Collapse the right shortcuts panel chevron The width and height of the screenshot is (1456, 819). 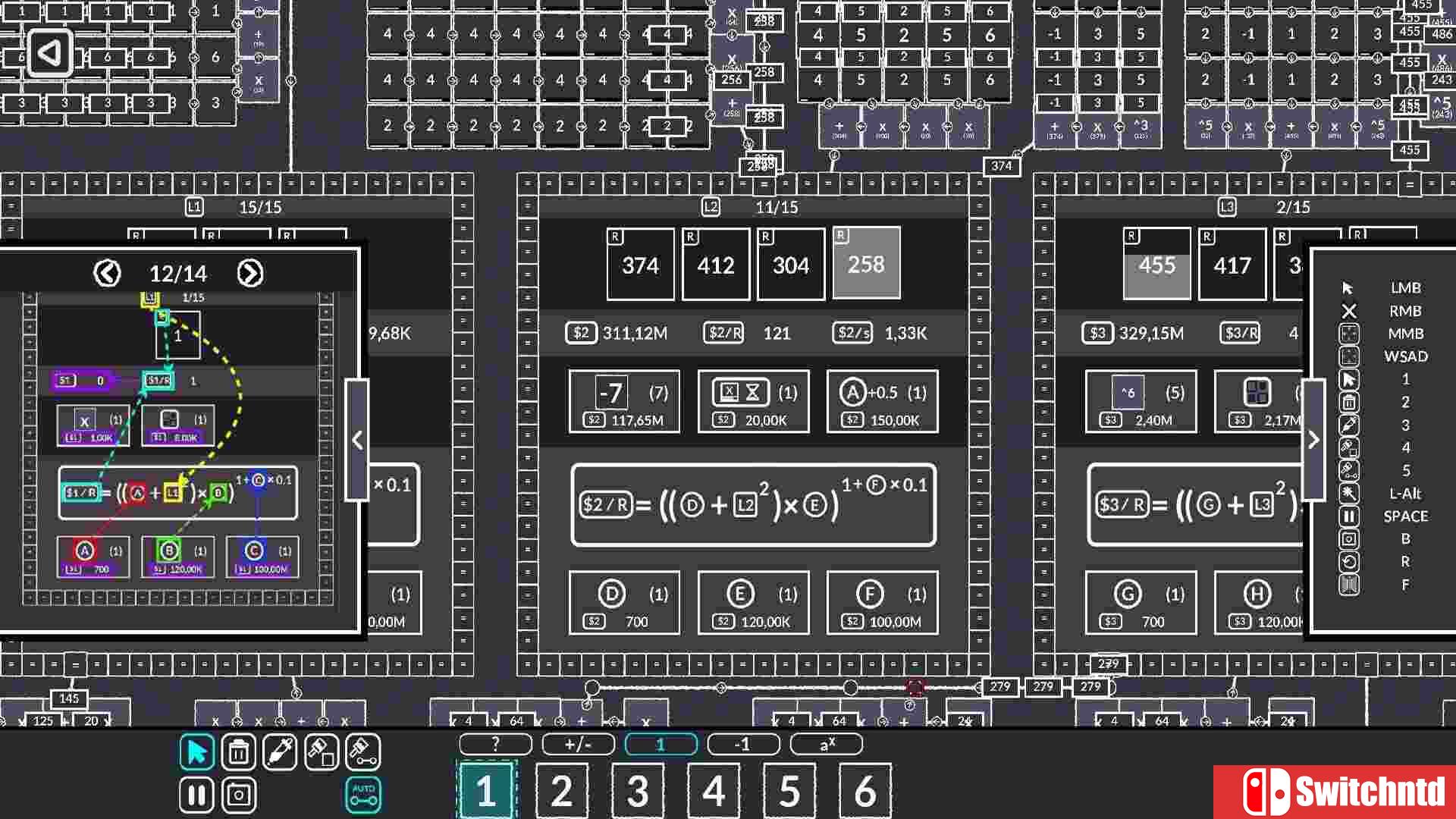(1313, 440)
